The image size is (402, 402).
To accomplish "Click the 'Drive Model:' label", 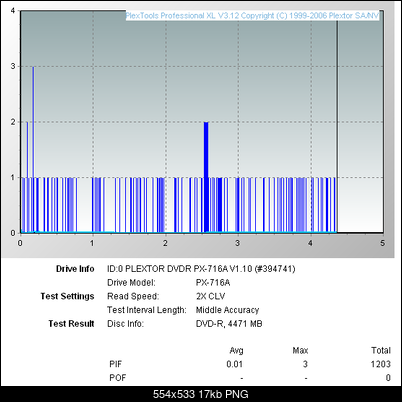I will pos(131,283).
